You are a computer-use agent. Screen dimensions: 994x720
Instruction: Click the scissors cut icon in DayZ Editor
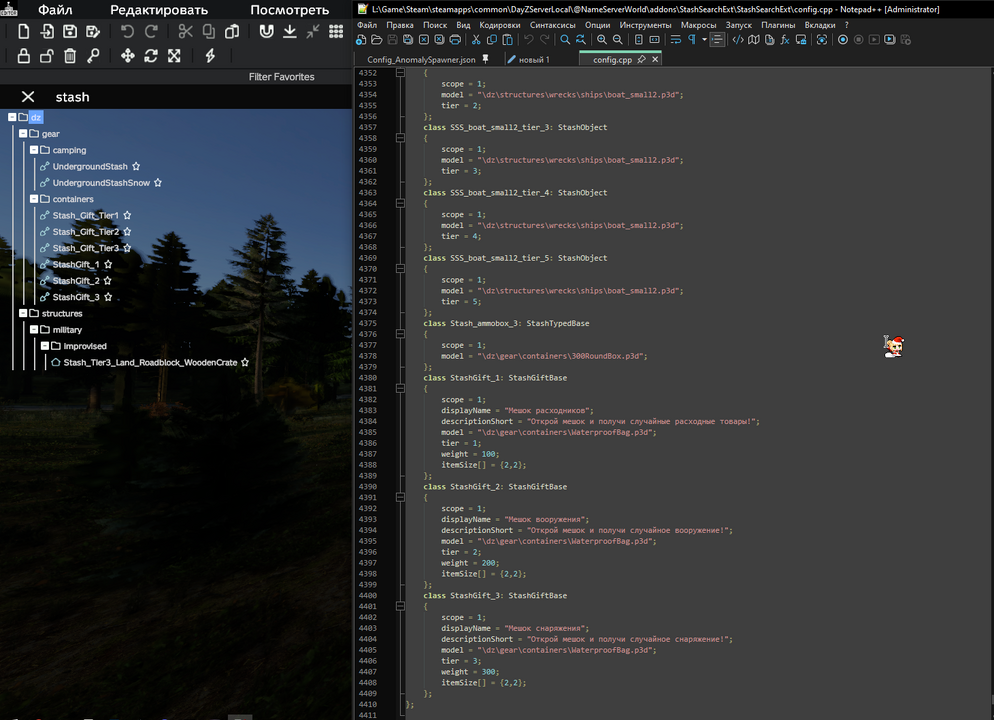185,32
